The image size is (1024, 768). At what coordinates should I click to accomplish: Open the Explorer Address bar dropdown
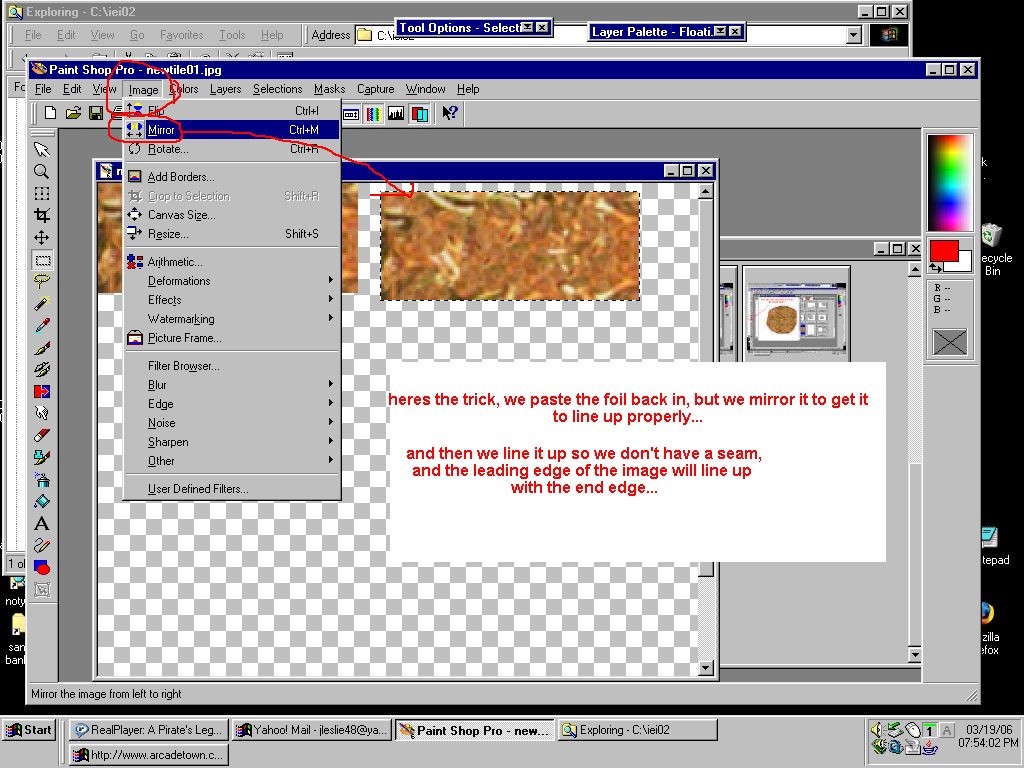click(x=854, y=35)
